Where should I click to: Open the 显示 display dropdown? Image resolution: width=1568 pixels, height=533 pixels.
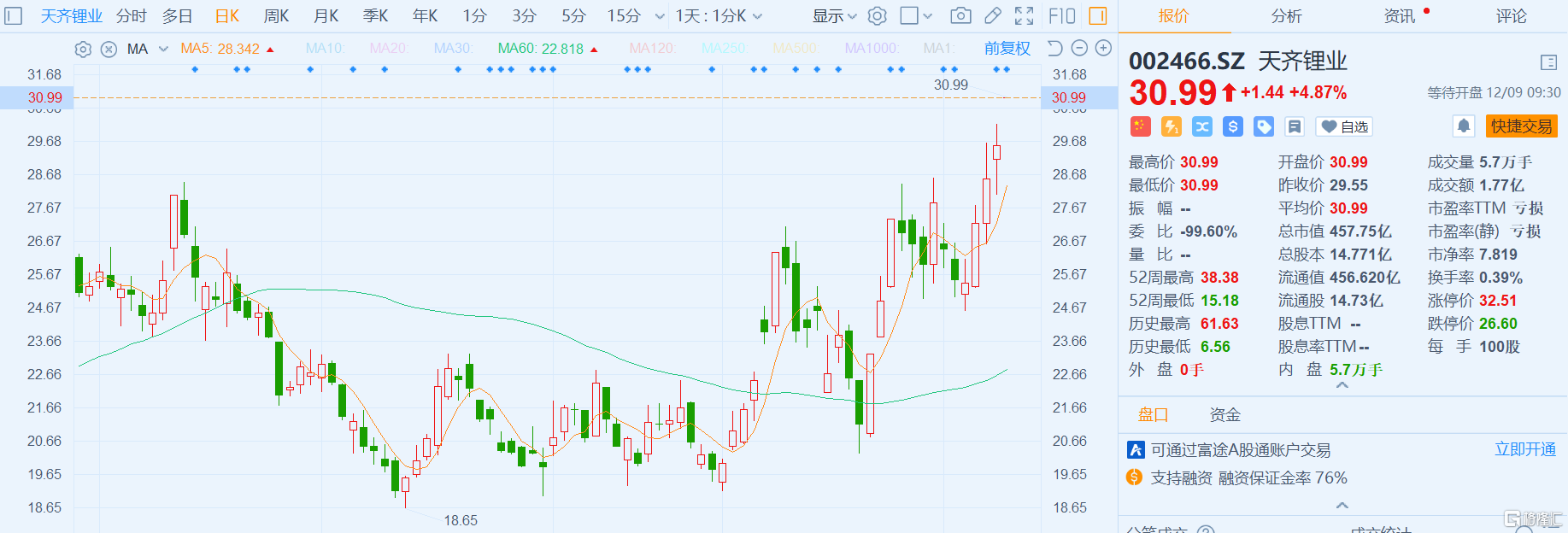pos(834,16)
